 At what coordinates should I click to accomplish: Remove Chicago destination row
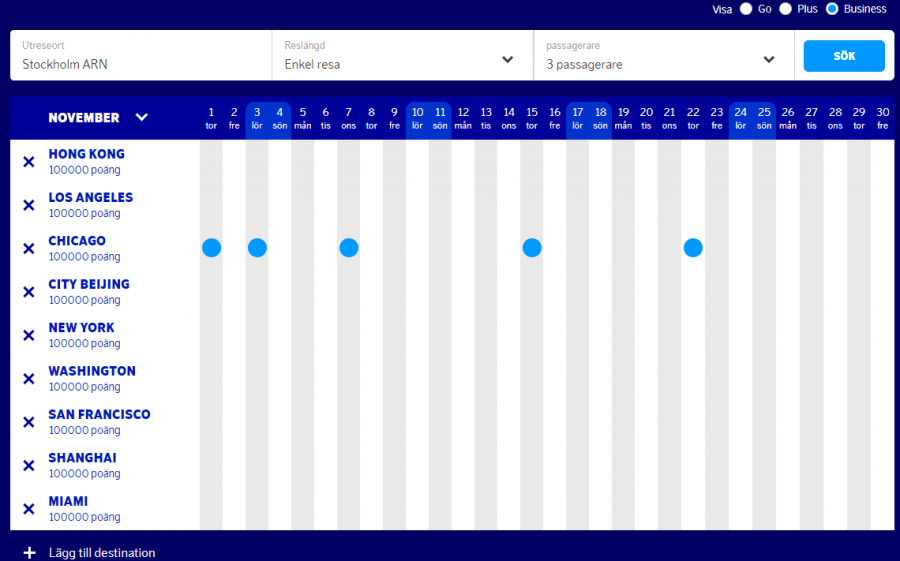pyautogui.click(x=29, y=248)
